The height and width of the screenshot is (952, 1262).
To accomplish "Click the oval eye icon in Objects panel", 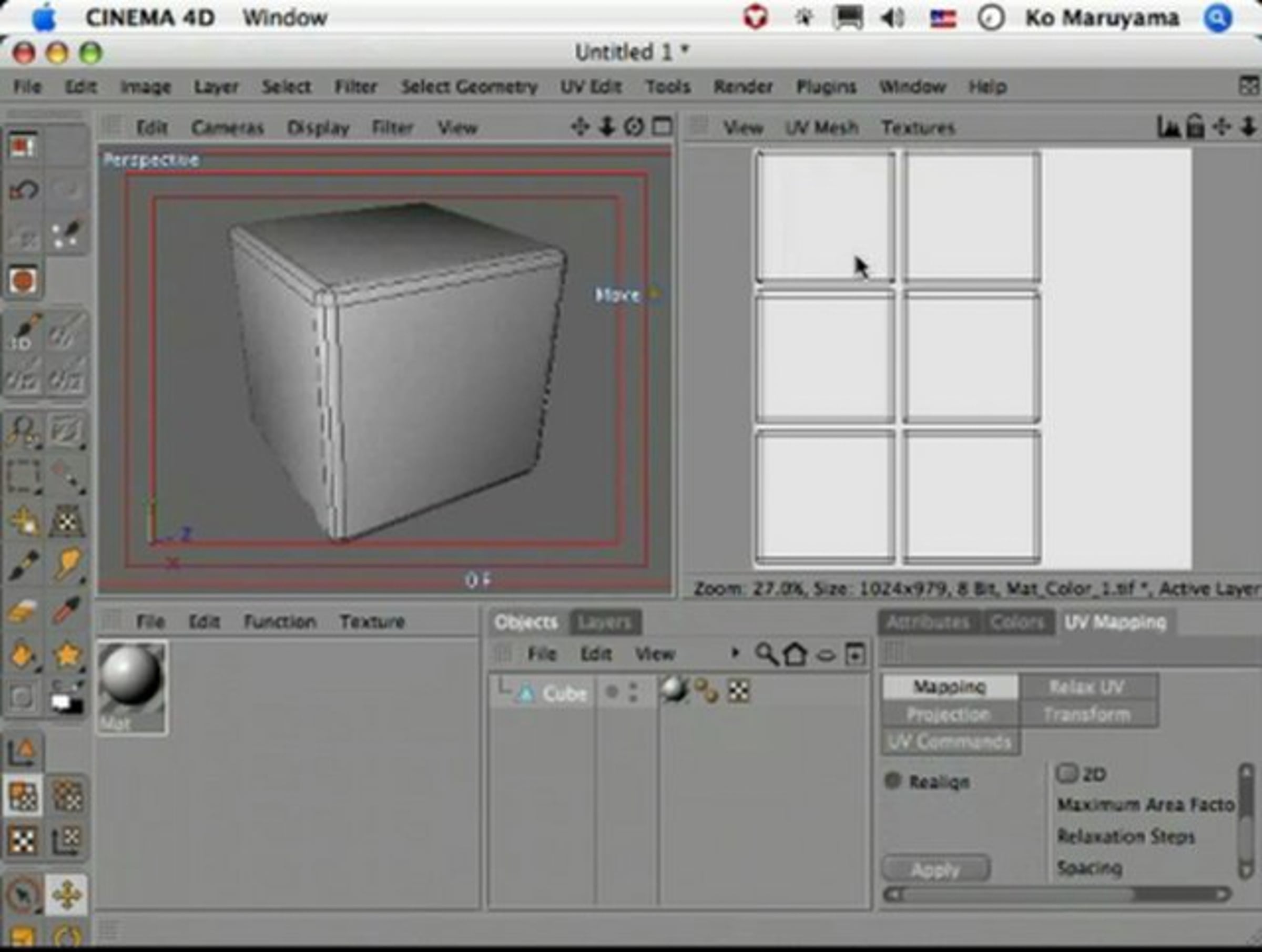I will [x=826, y=656].
